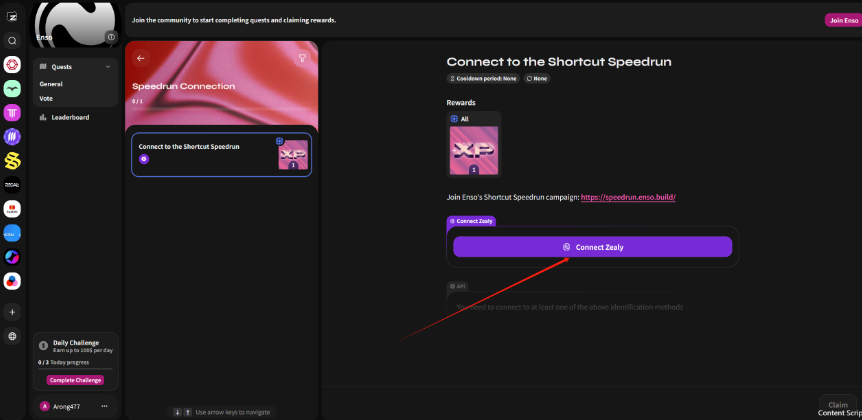Open the dark swirl community icon
Viewport: 862px width, 420px height.
point(12,257)
